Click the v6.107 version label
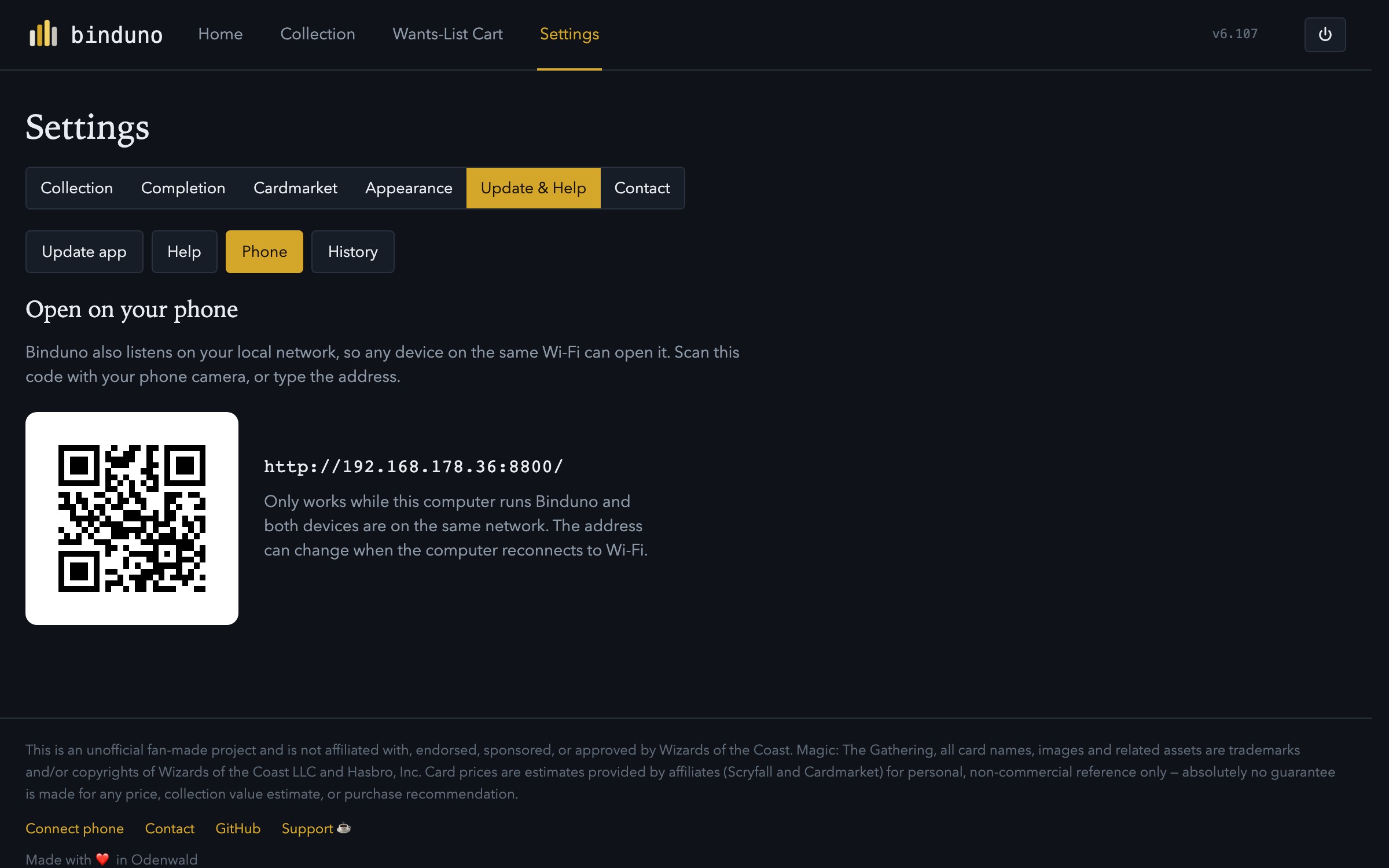The image size is (1389, 868). 1235,34
